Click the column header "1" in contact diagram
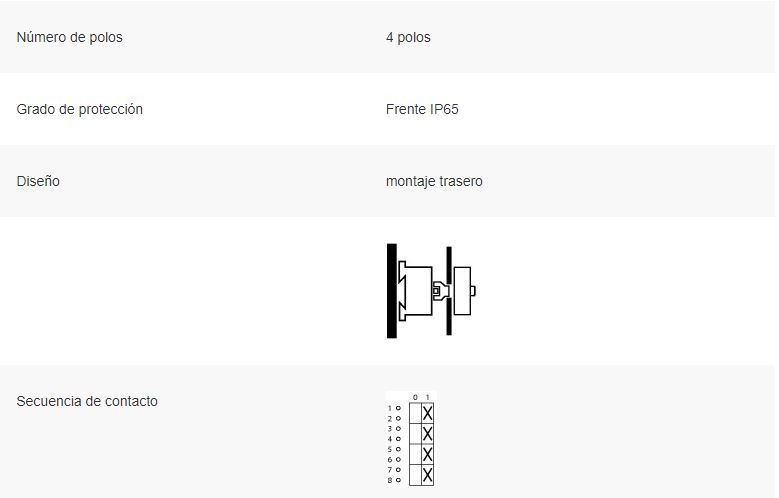 [427, 397]
